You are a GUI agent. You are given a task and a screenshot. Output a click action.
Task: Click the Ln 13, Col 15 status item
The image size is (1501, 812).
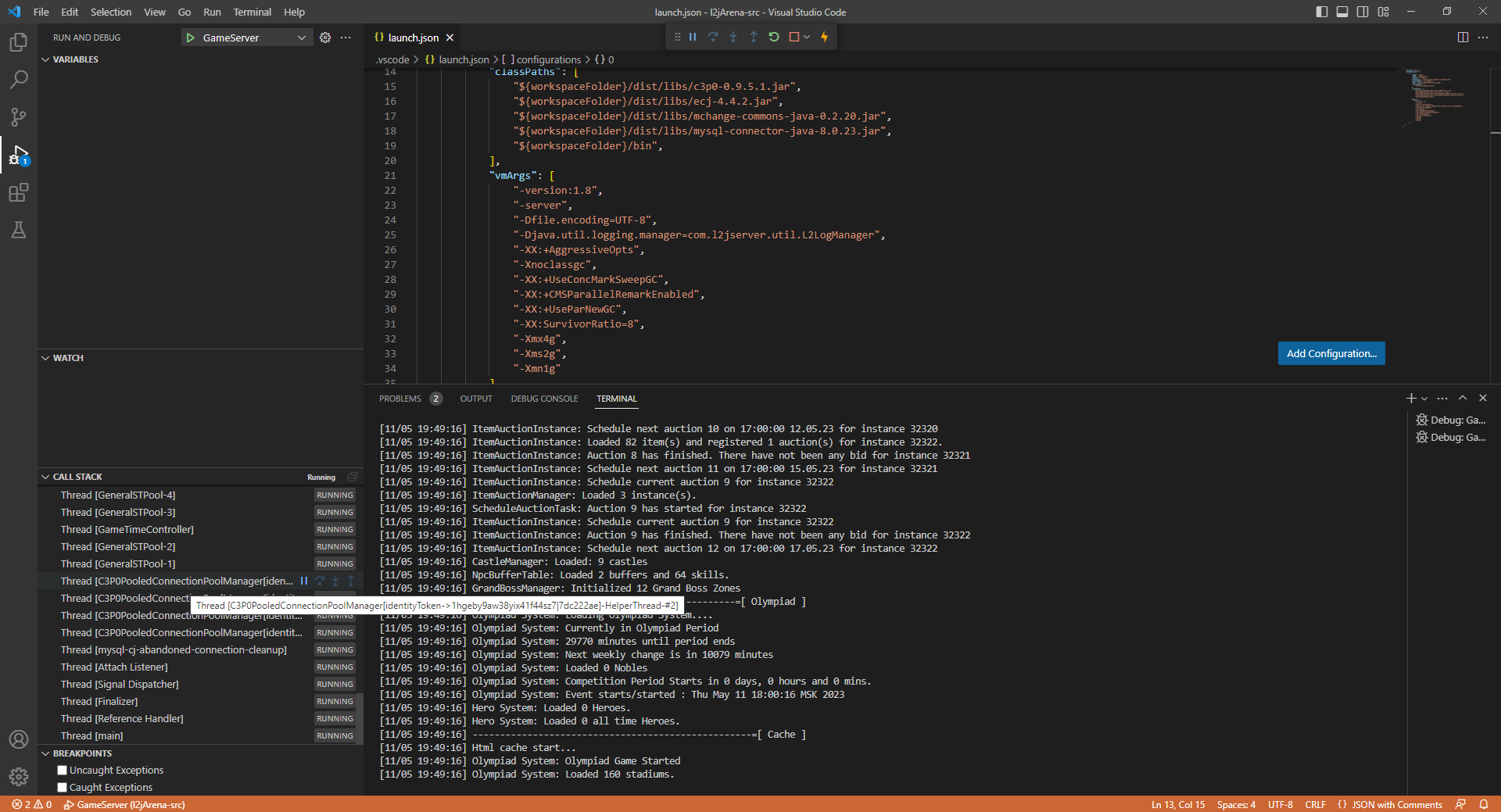click(x=1178, y=804)
